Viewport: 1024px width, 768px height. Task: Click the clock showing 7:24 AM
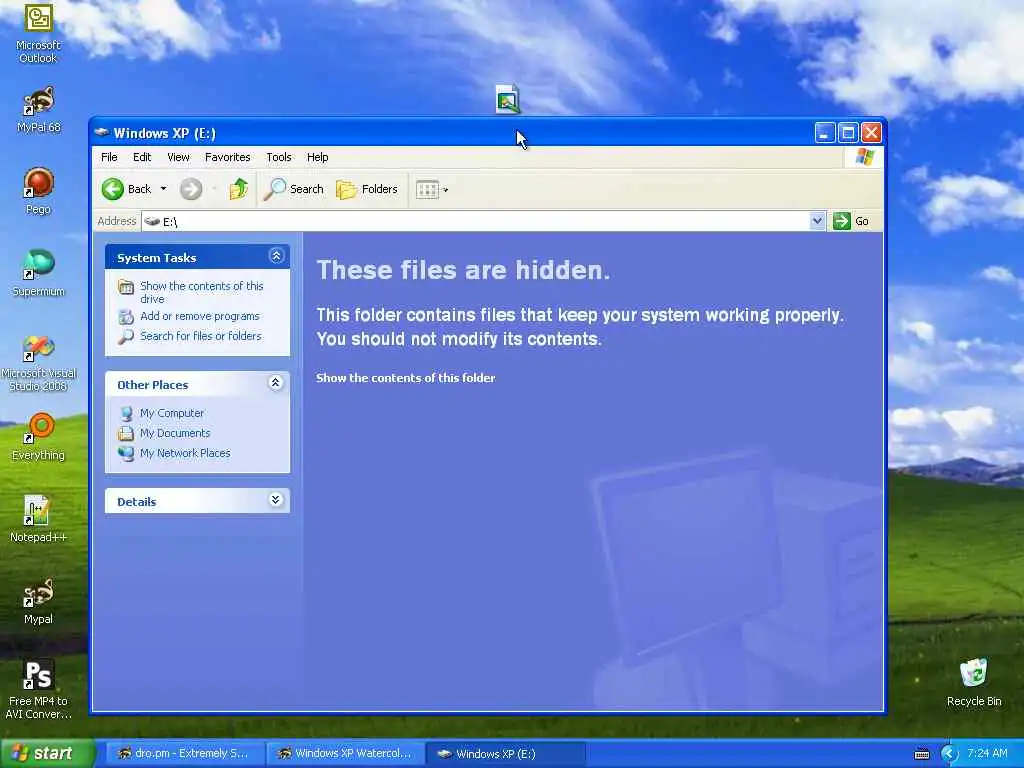point(987,754)
